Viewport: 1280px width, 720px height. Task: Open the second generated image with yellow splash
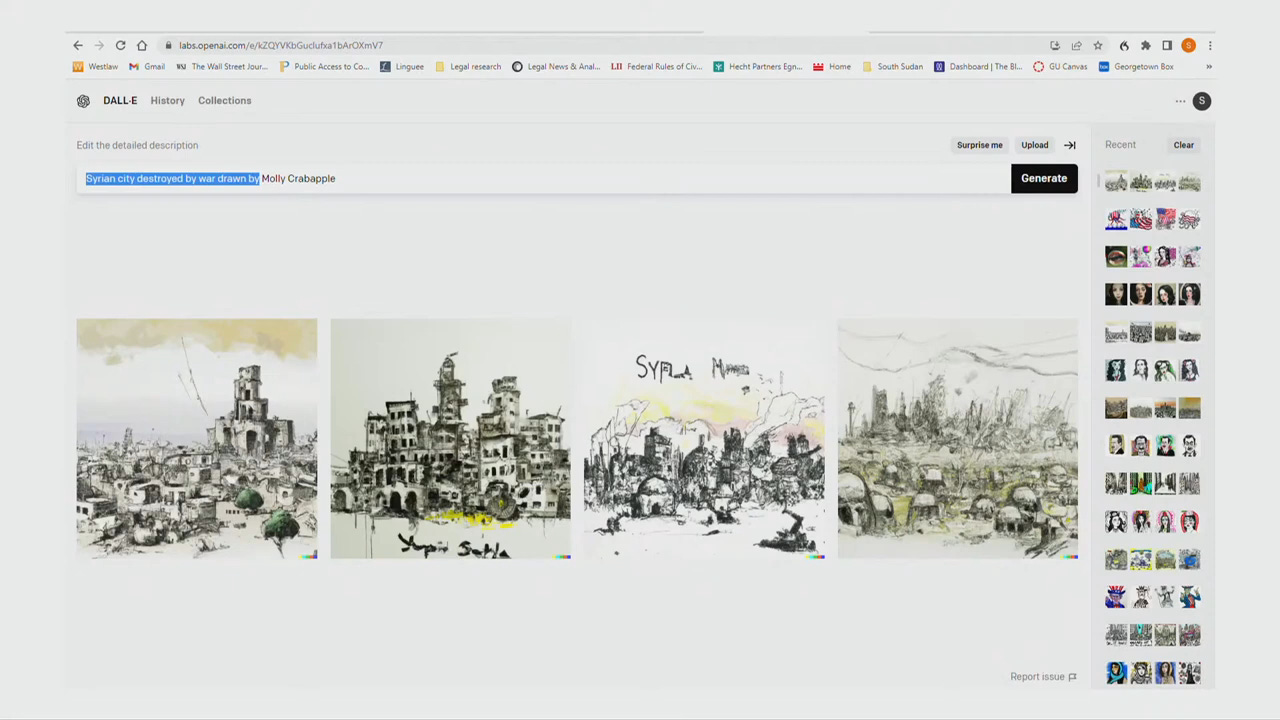point(451,438)
